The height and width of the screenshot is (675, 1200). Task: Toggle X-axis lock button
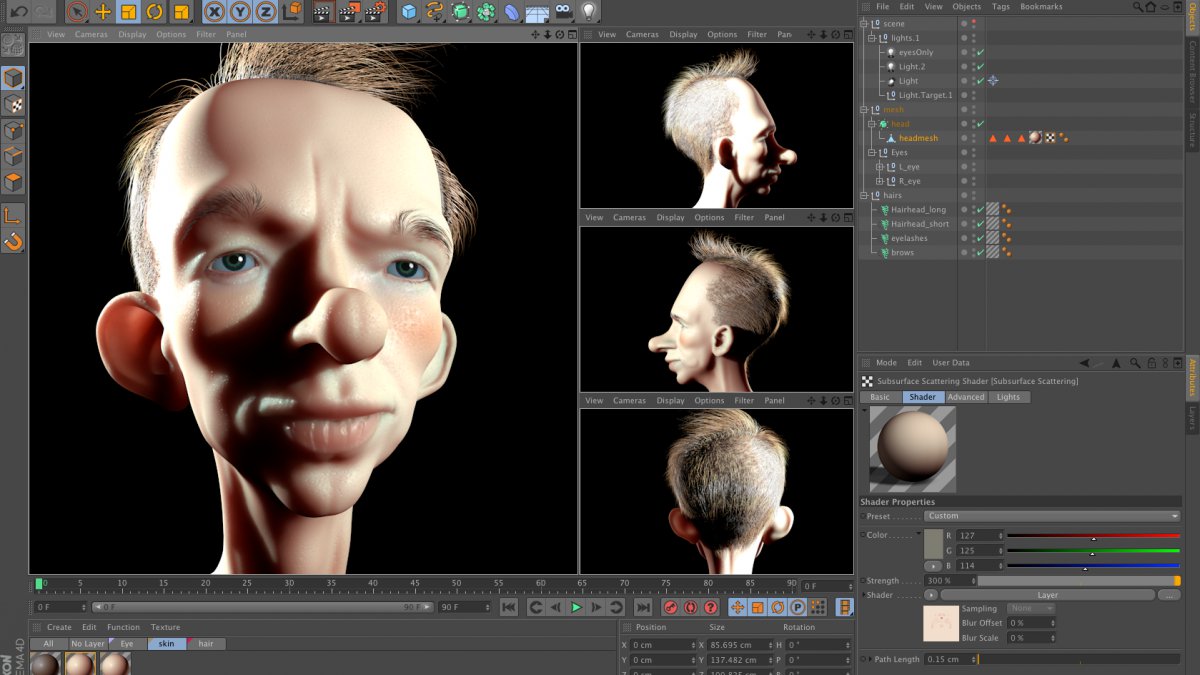pos(214,12)
